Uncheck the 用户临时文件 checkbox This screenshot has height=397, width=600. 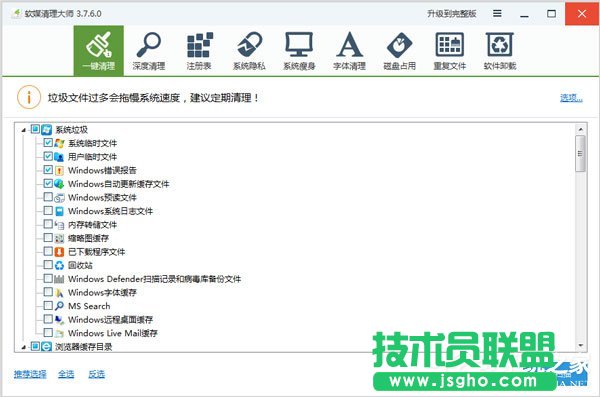pos(48,156)
